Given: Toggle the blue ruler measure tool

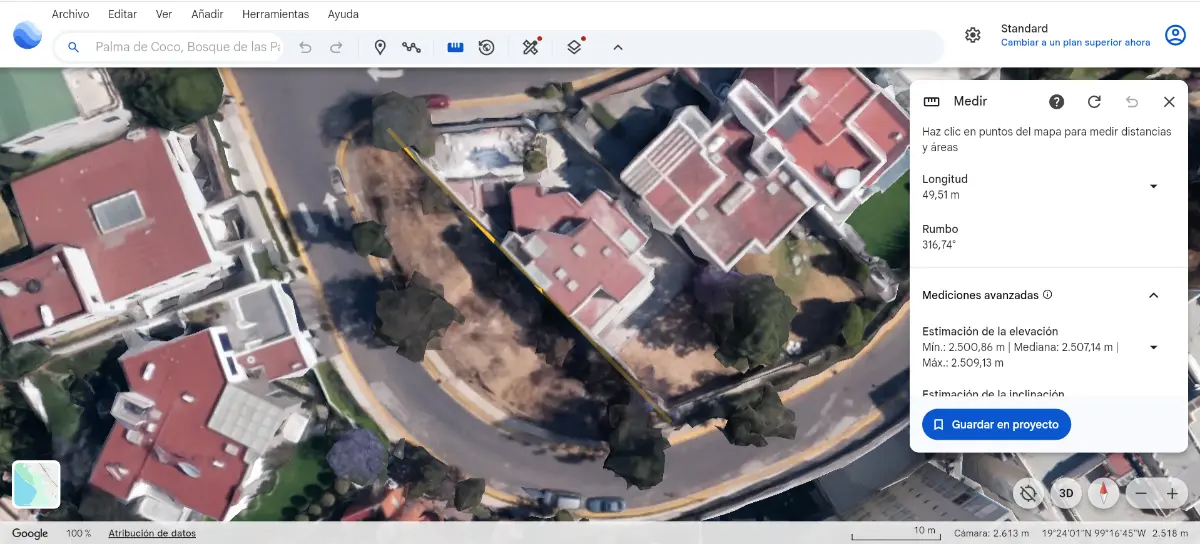Looking at the screenshot, I should pyautogui.click(x=455, y=47).
